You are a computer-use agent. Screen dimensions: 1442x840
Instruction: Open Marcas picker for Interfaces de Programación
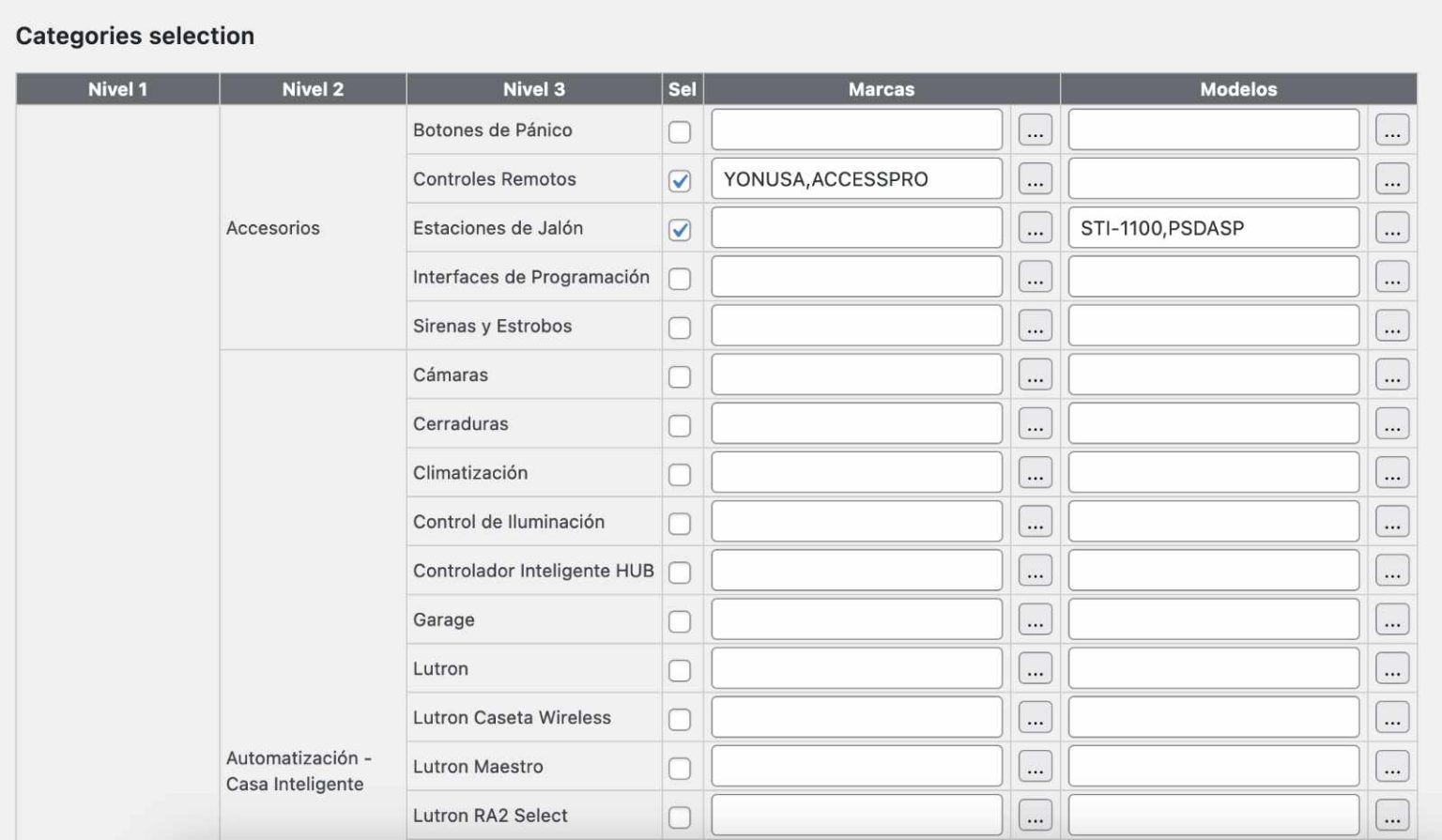(x=1035, y=277)
